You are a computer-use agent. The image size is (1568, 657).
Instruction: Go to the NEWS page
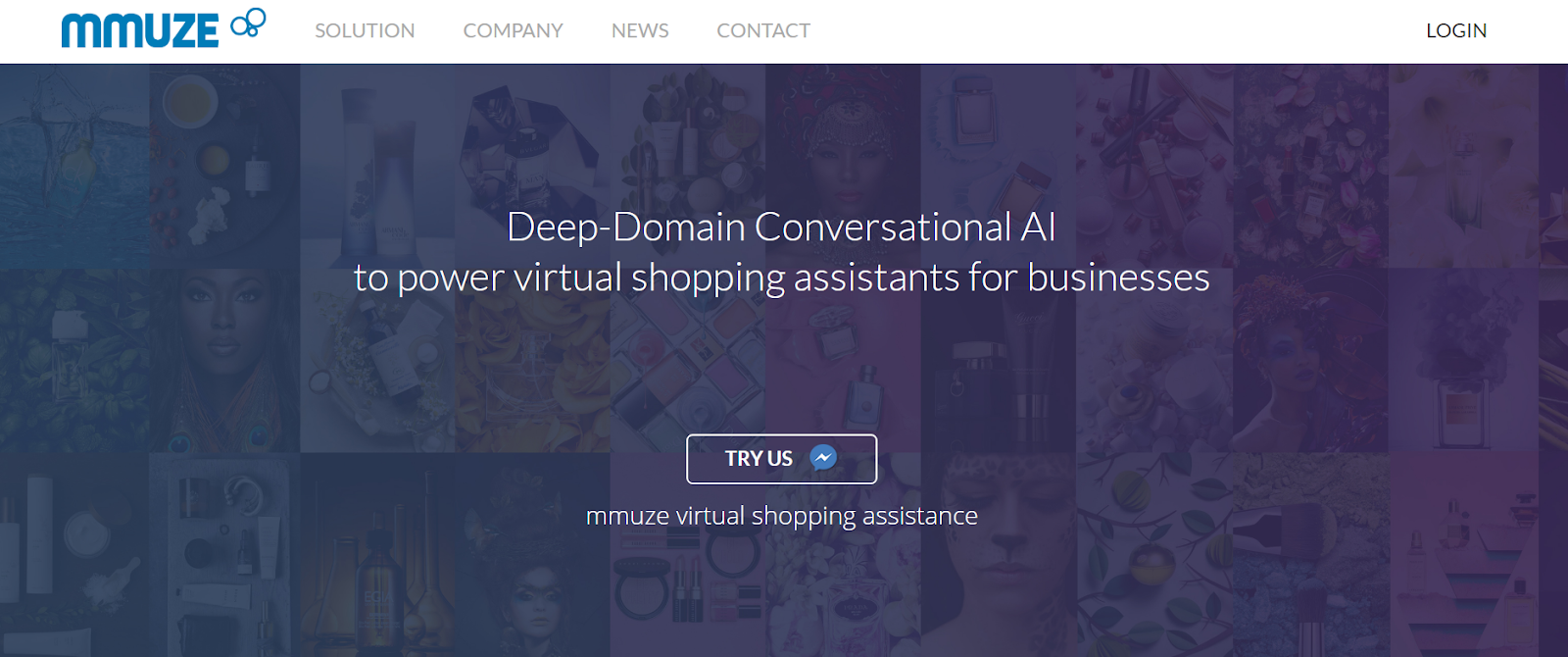tap(640, 30)
